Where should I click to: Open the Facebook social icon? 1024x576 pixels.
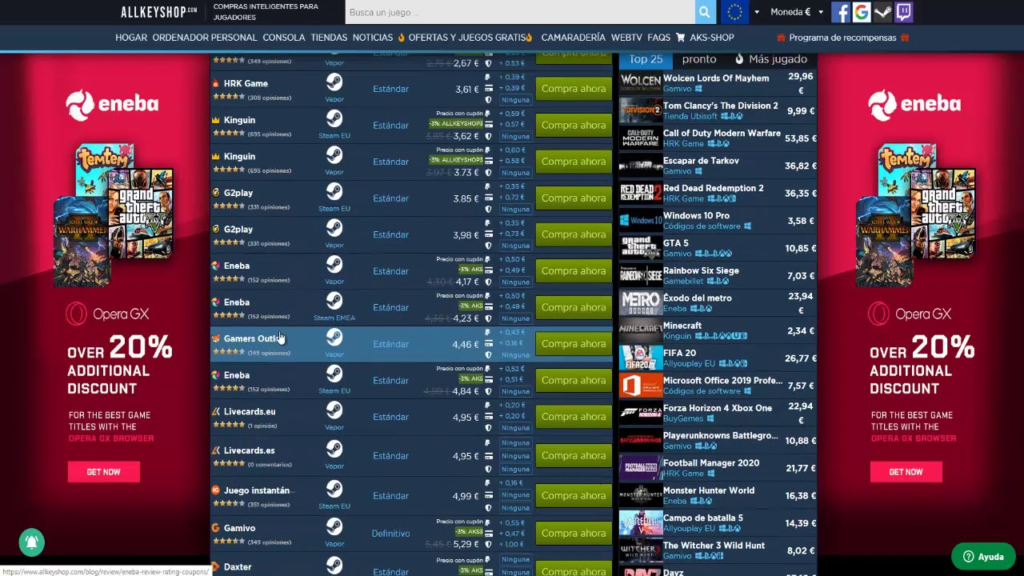[x=840, y=12]
